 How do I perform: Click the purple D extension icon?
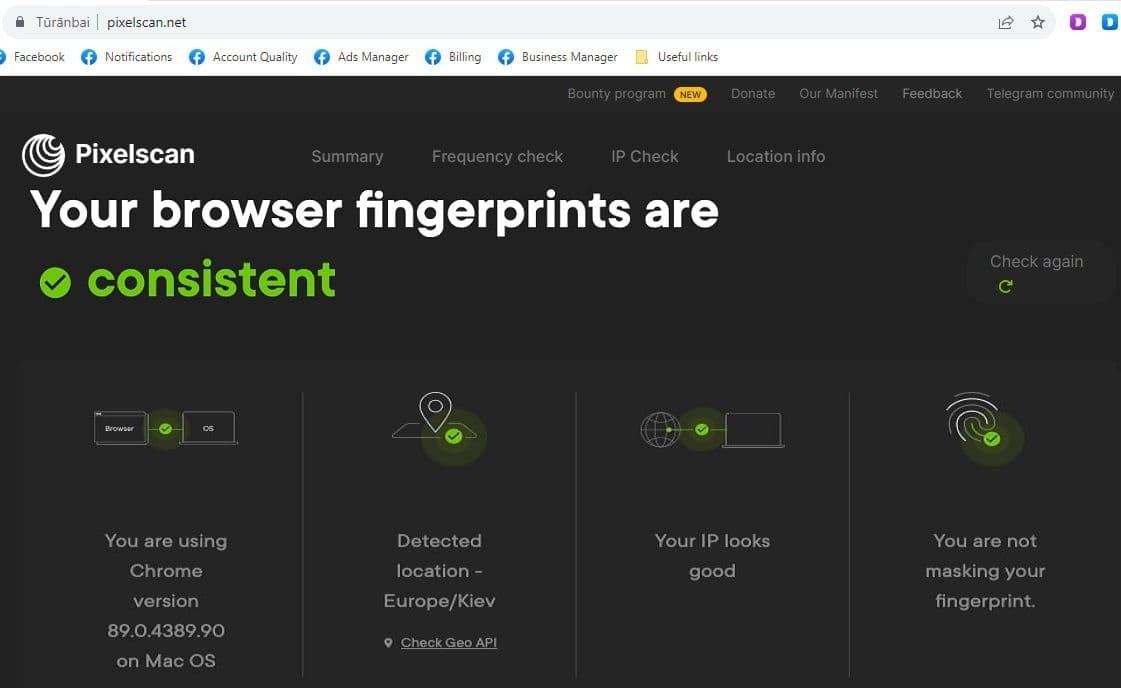click(1078, 22)
